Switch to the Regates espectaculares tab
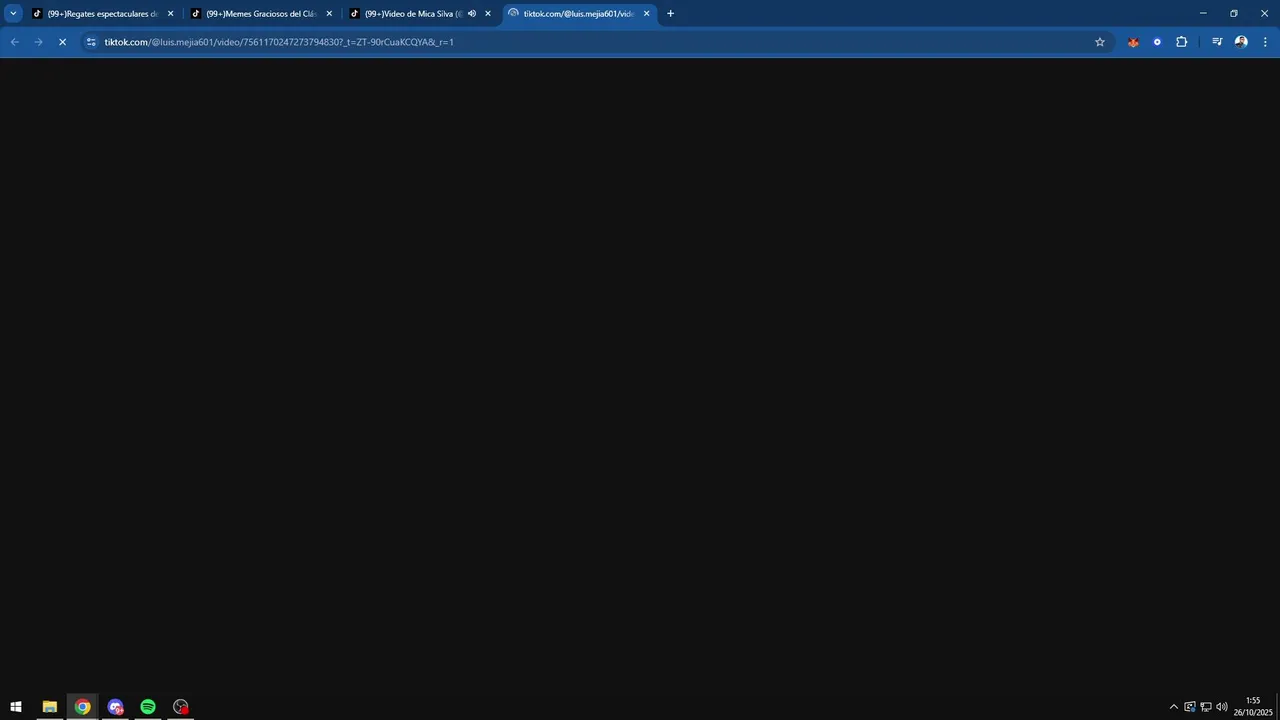Viewport: 1280px width, 720px height. (x=102, y=14)
